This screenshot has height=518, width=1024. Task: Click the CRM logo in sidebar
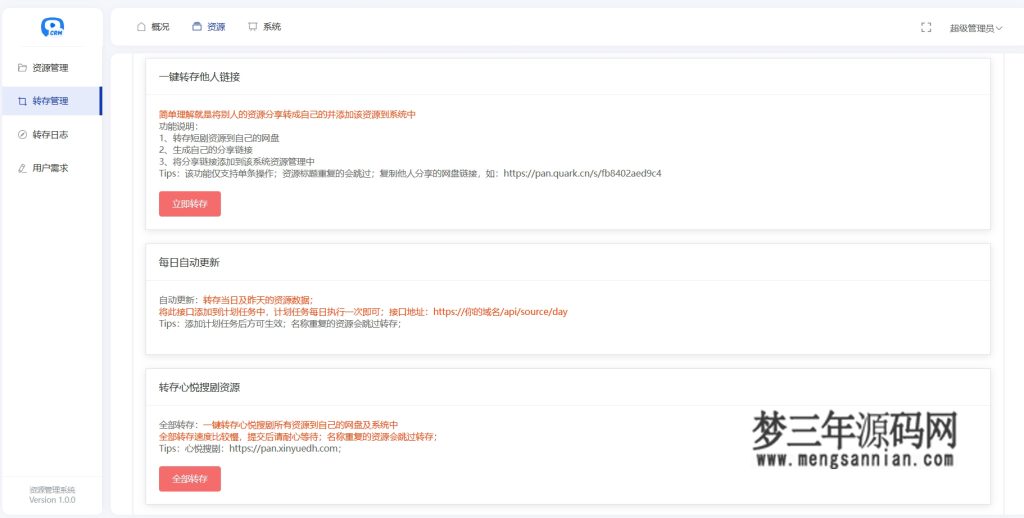coord(52,27)
